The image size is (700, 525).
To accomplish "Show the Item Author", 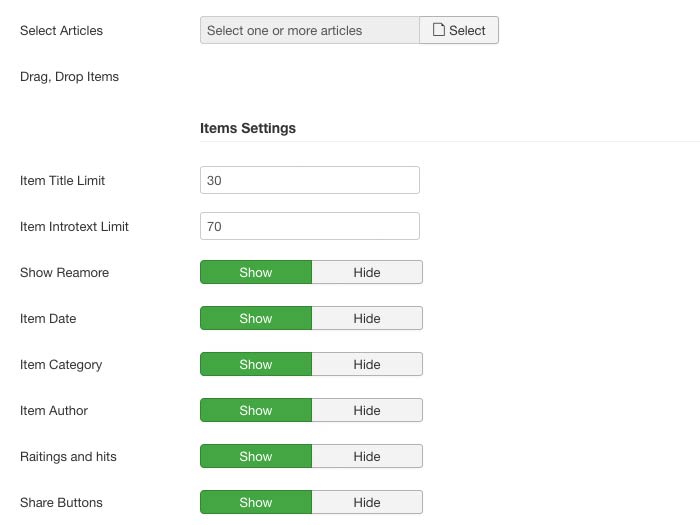I will coord(256,410).
